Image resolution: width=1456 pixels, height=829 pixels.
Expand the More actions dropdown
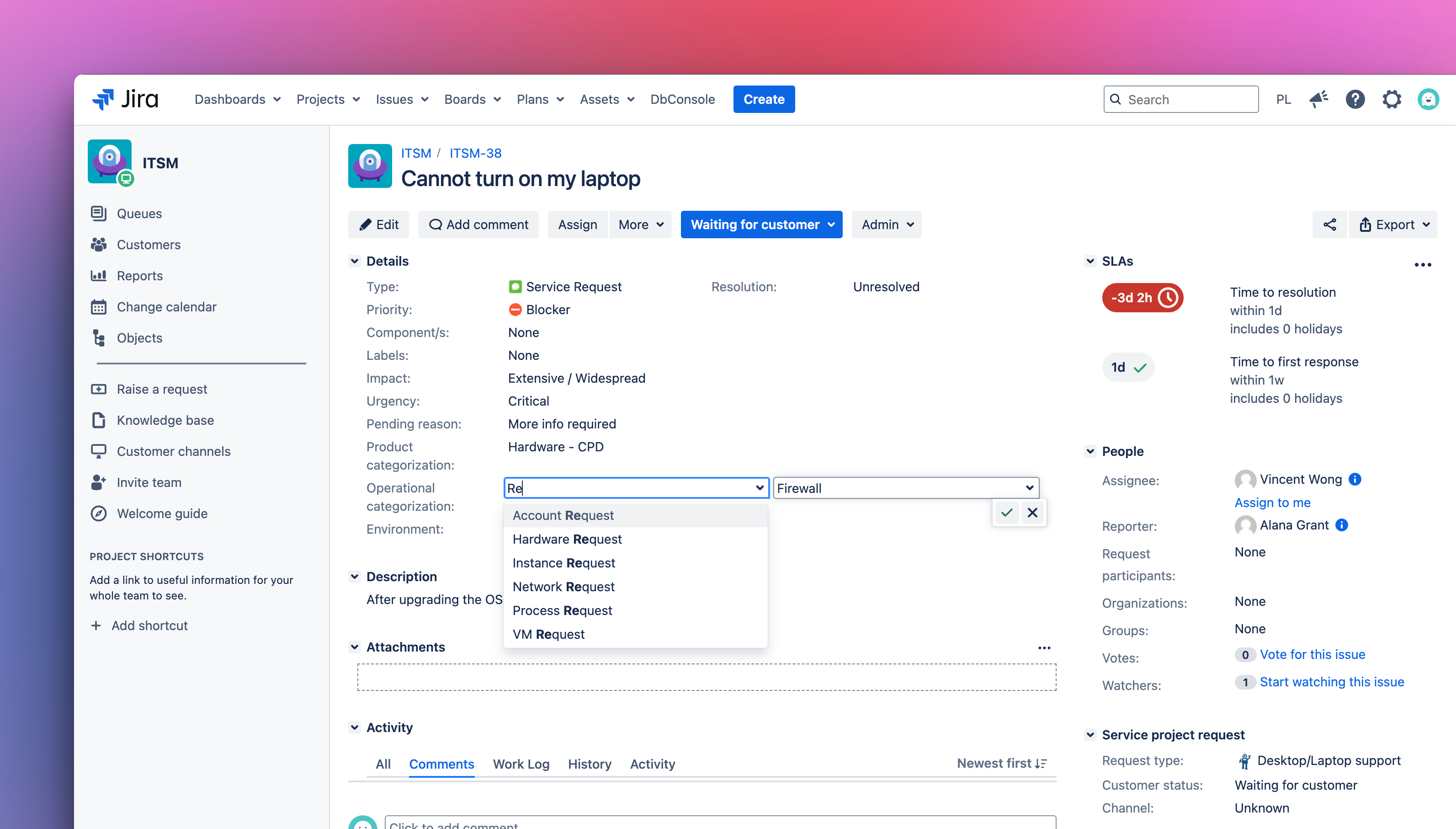pyautogui.click(x=641, y=225)
